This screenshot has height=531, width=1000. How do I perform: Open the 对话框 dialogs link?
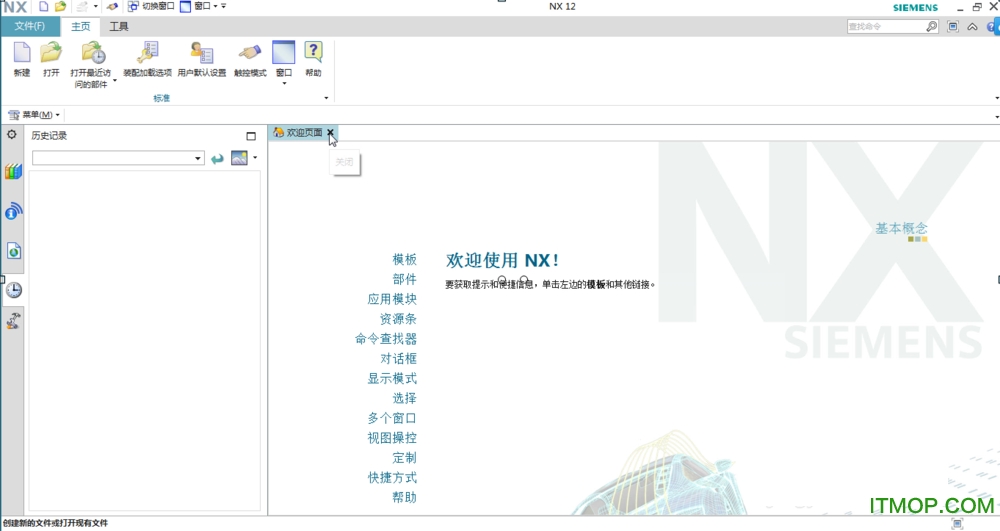[398, 358]
